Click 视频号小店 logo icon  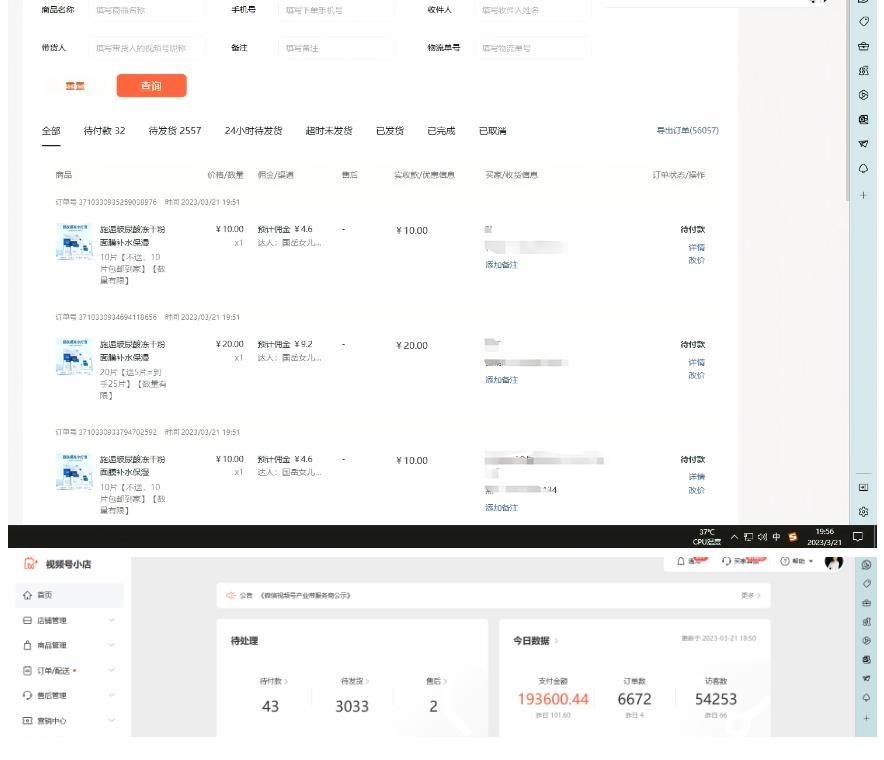30,563
